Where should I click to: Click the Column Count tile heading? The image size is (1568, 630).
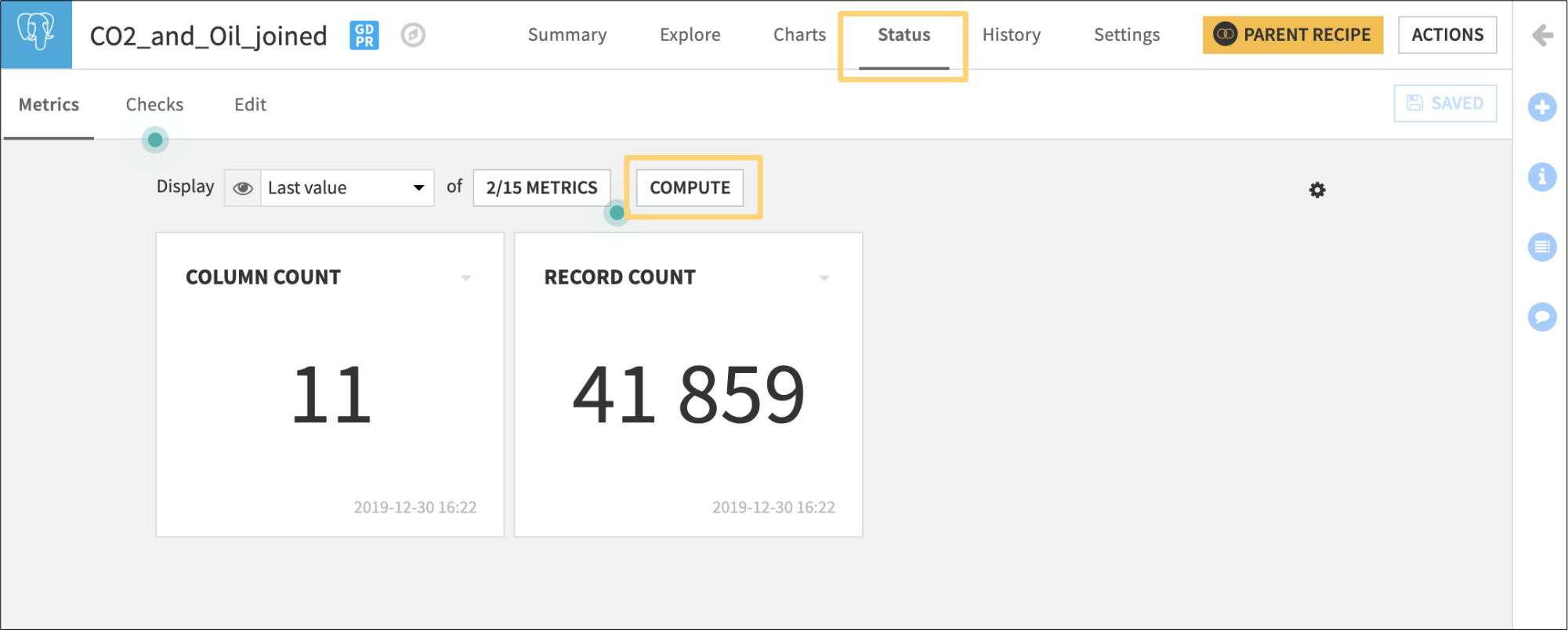click(263, 277)
